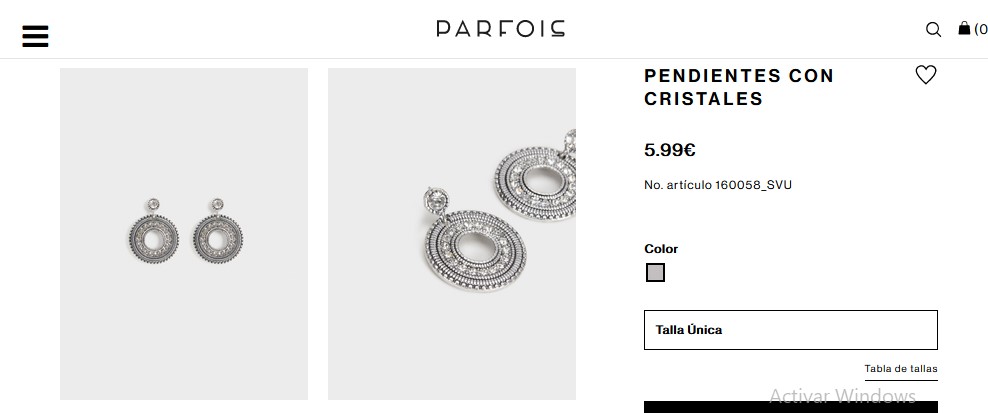Viewport: 988px width, 413px height.
Task: Open search with the magnifier icon
Action: [x=933, y=29]
